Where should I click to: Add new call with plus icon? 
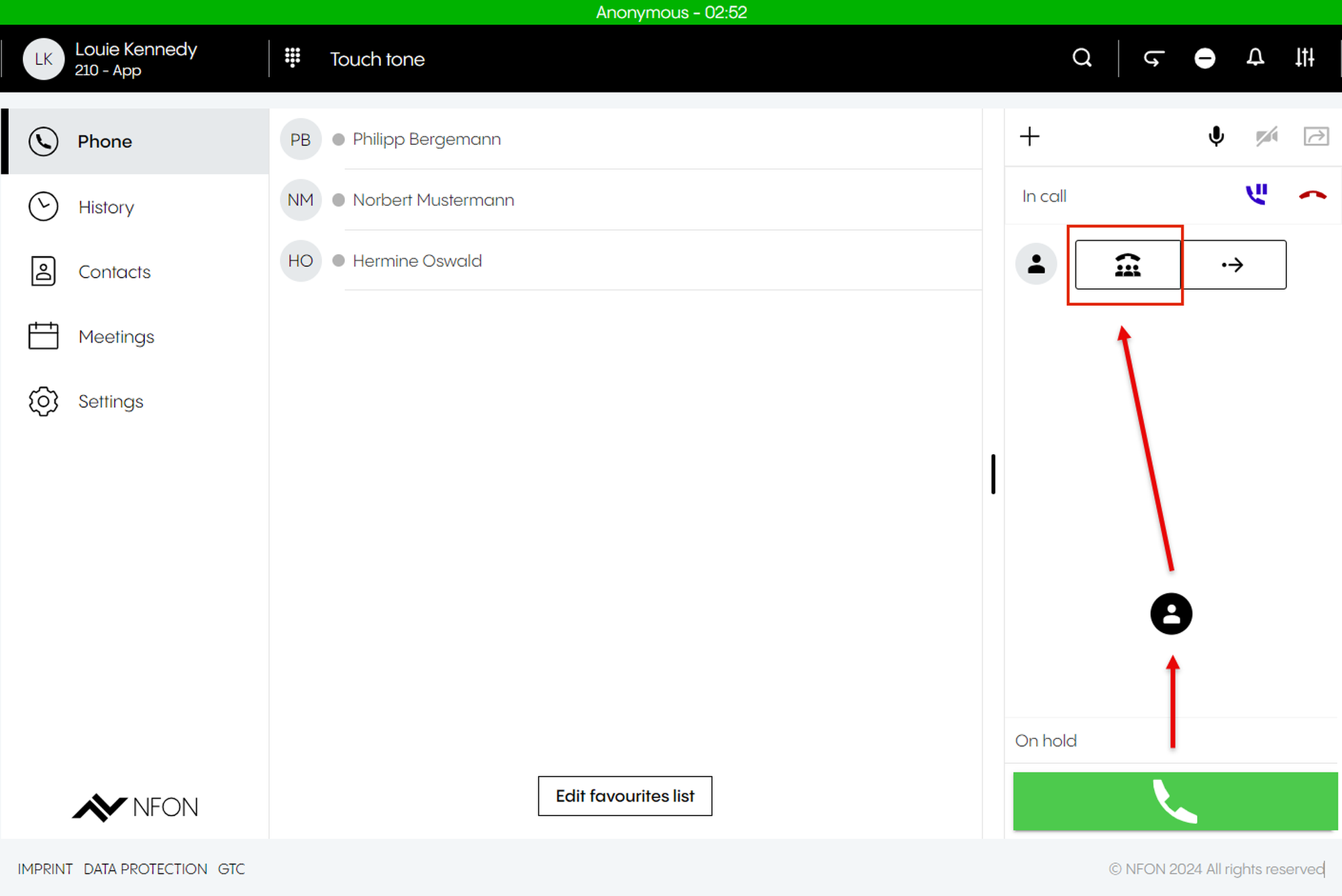[x=1029, y=137]
